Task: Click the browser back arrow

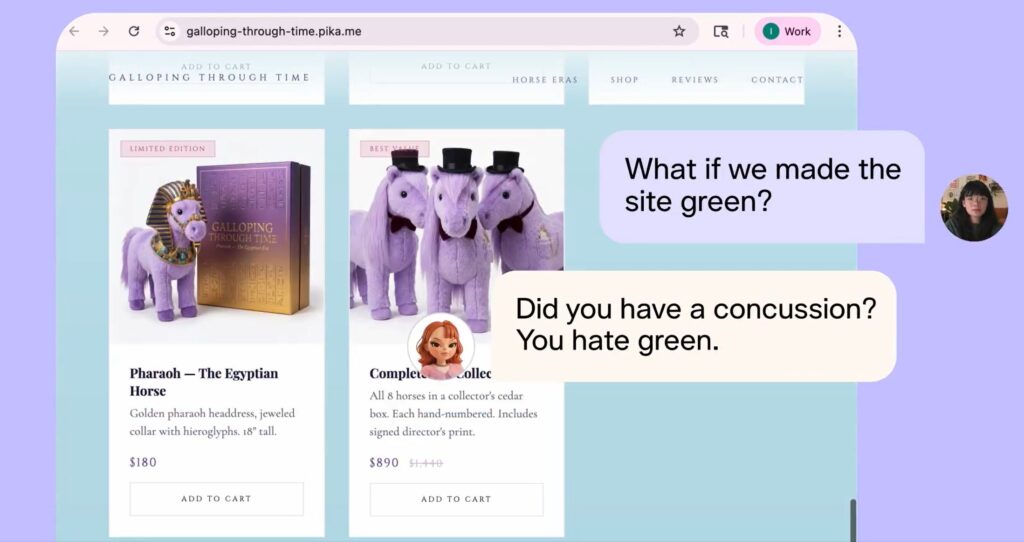Action: (x=74, y=31)
